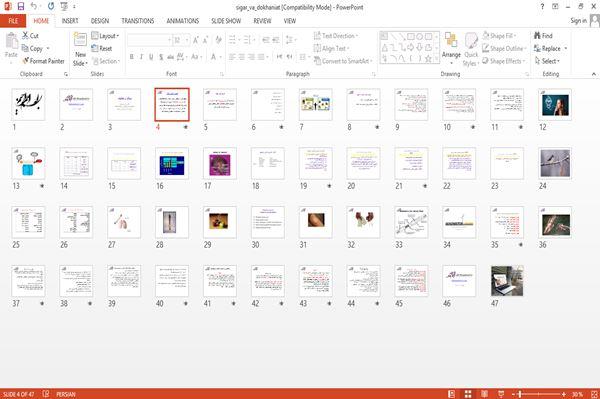Screen dimensions: 600x399
Task: Click the Decrease List Level icon
Action: (266, 40)
